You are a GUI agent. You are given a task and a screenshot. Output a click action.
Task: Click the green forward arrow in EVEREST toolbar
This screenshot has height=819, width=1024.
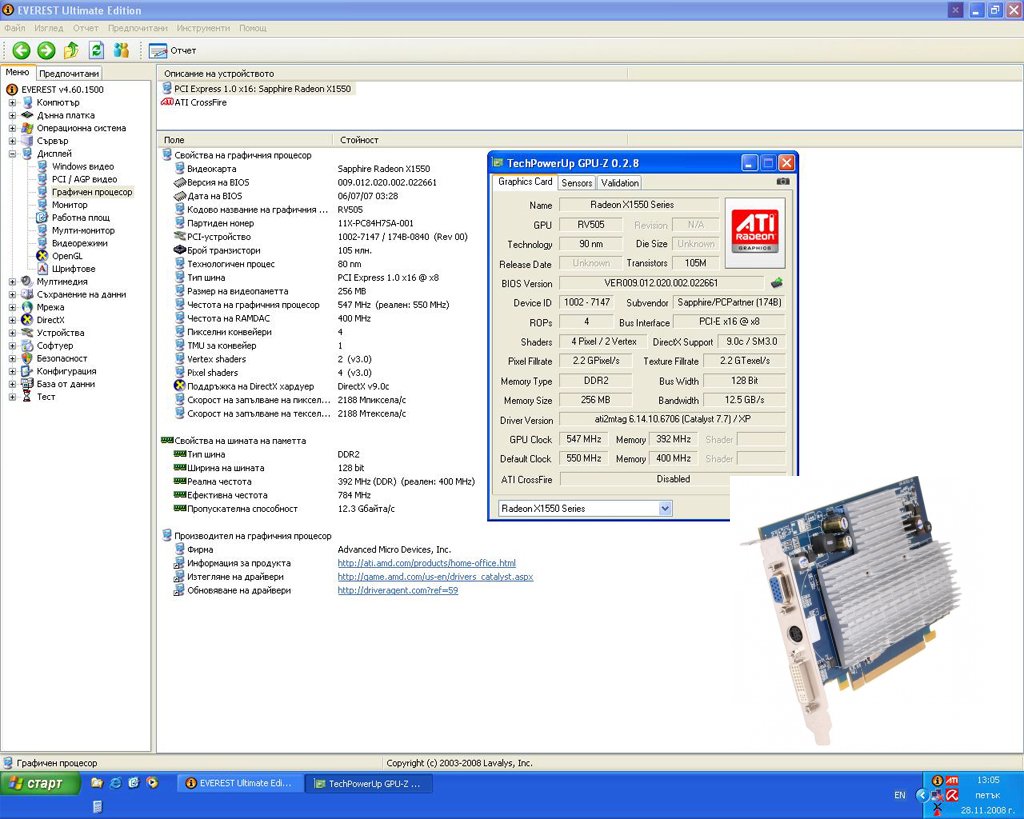point(46,50)
